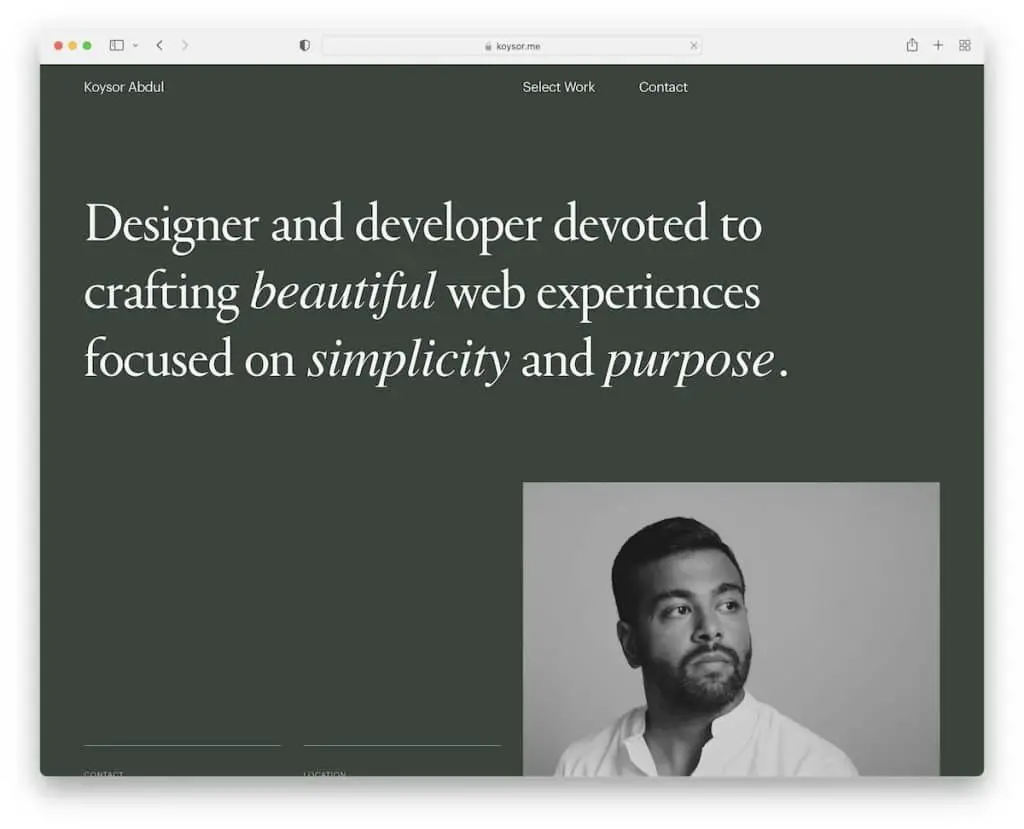Go back with the back arrow
The width and height of the screenshot is (1024, 829).
click(159, 45)
